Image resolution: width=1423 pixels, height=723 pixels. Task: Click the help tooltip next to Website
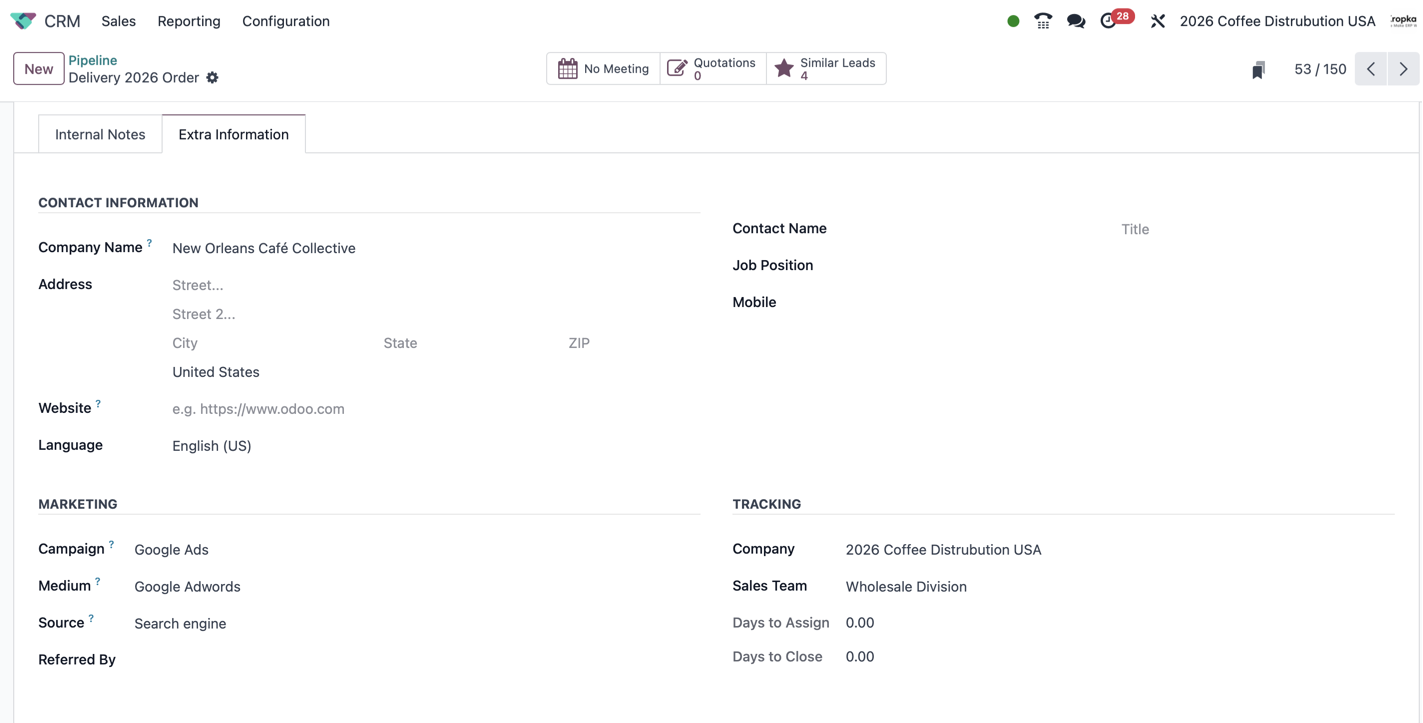(98, 404)
